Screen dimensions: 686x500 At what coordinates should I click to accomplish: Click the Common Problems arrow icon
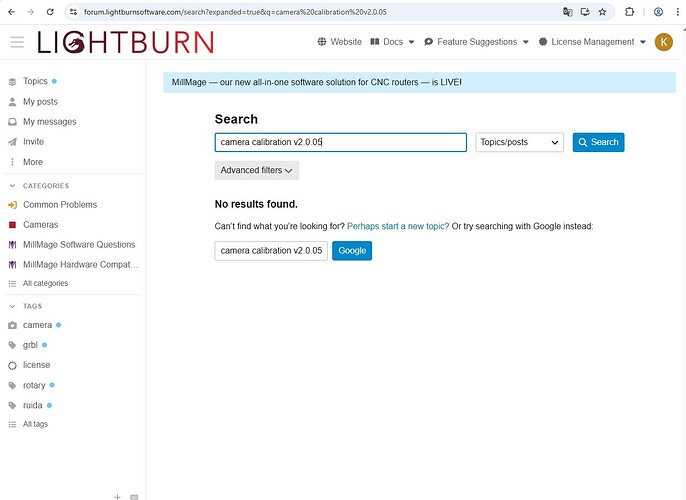point(12,205)
